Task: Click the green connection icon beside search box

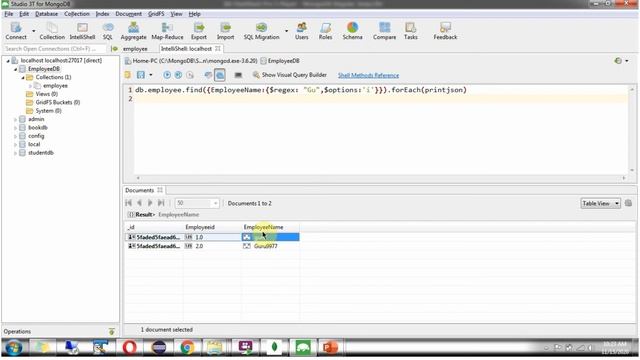Action: click(114, 49)
